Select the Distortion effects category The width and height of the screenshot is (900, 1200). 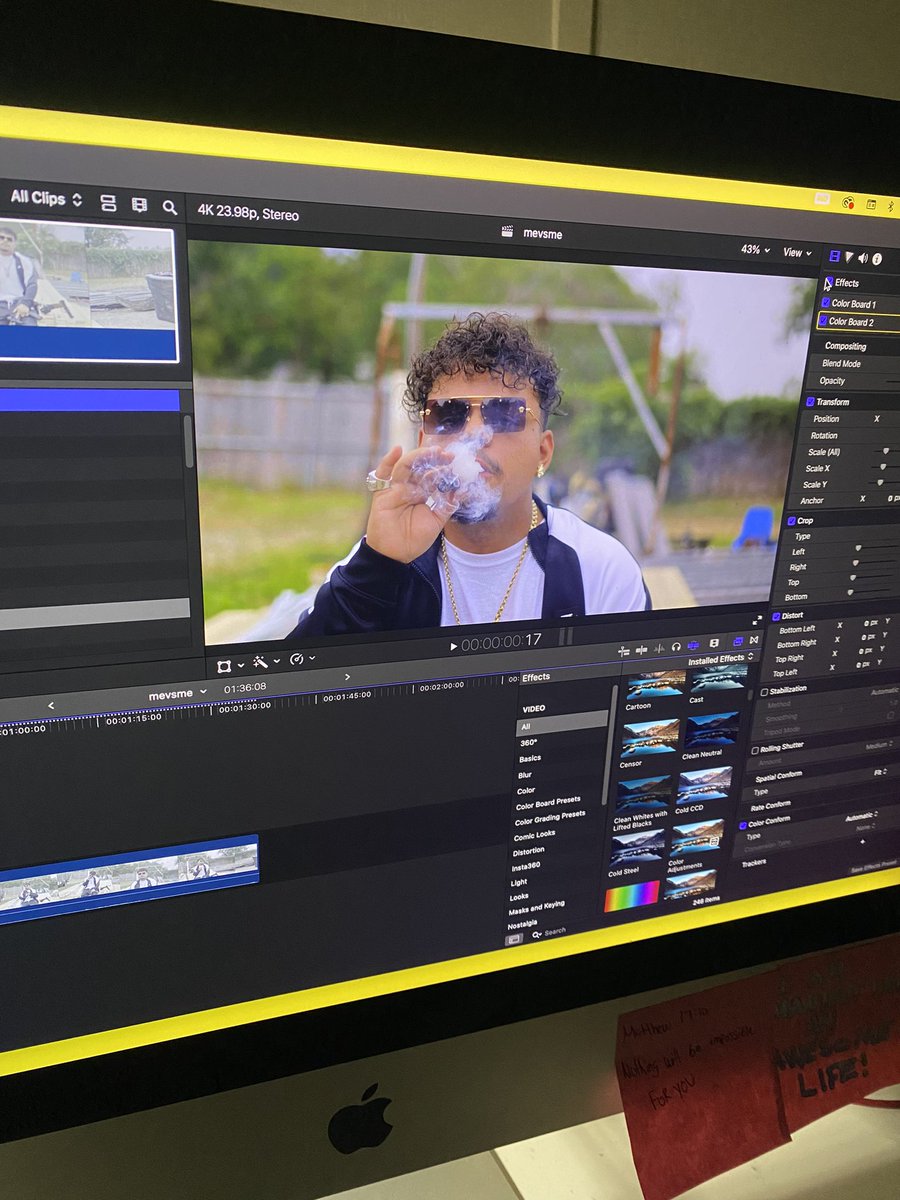tap(528, 851)
